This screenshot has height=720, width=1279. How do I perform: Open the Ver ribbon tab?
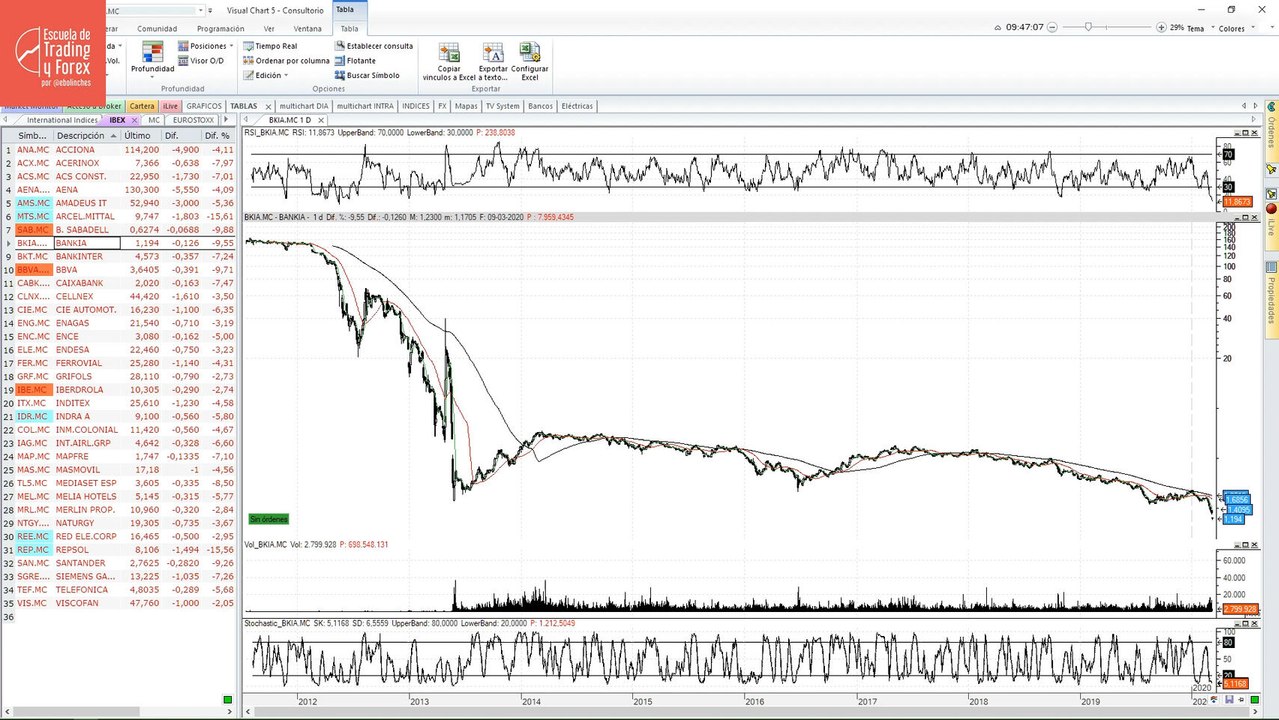[269, 28]
